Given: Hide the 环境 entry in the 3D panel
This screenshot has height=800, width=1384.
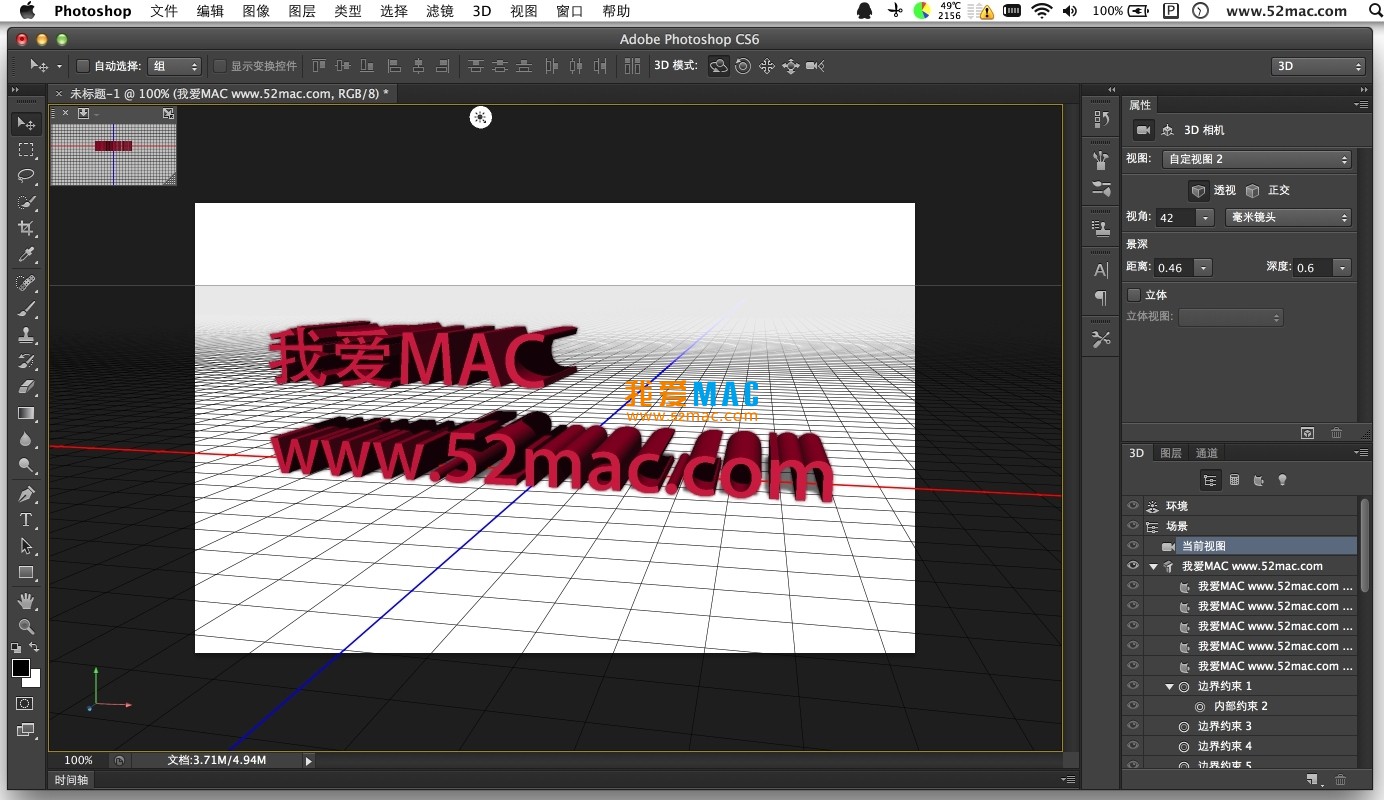Looking at the screenshot, I should pyautogui.click(x=1133, y=506).
